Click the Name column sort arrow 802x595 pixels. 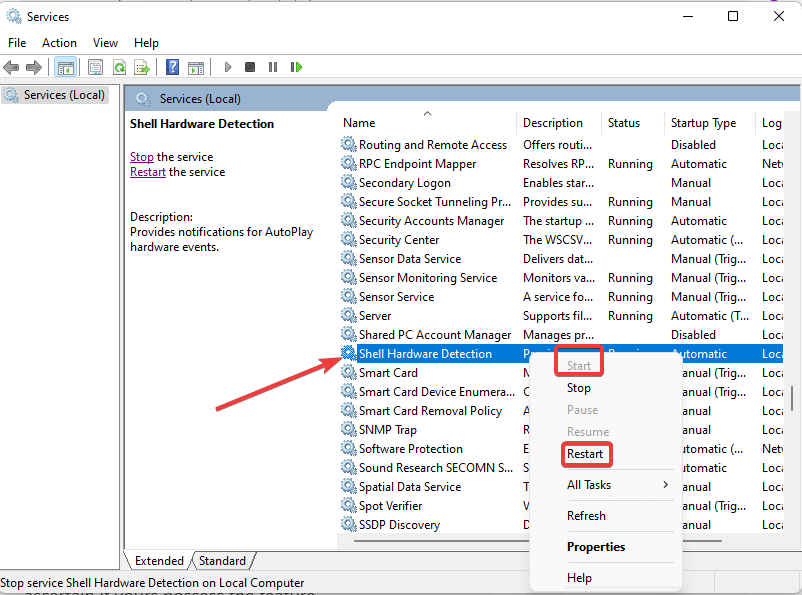click(x=428, y=113)
